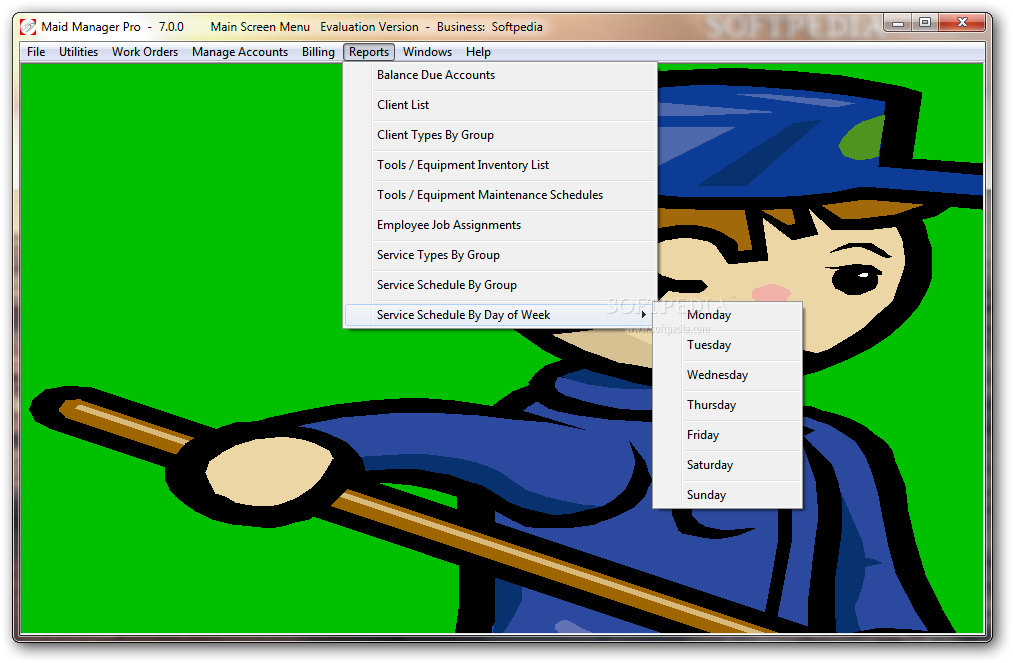The height and width of the screenshot is (663, 1013).
Task: Select Sunday service schedule
Action: (x=727, y=495)
